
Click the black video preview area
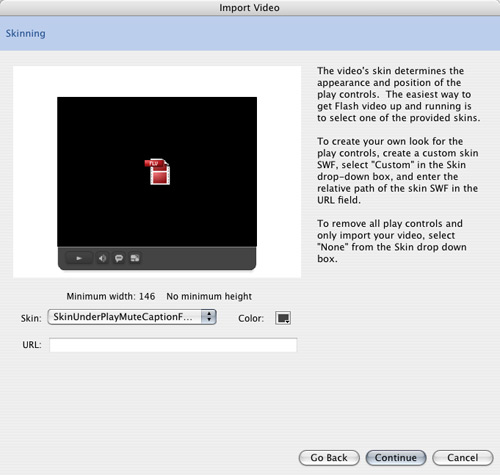click(157, 172)
